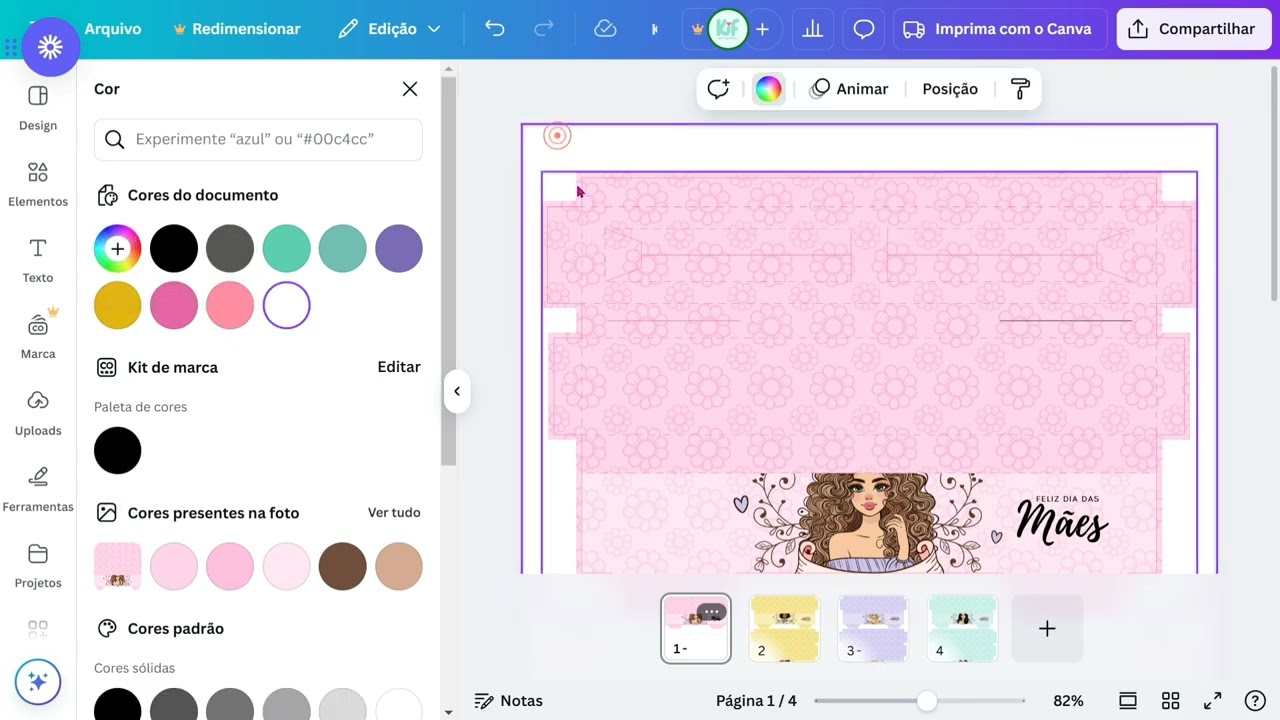
Task: Click the photo thumbnail color swatch
Action: click(118, 566)
